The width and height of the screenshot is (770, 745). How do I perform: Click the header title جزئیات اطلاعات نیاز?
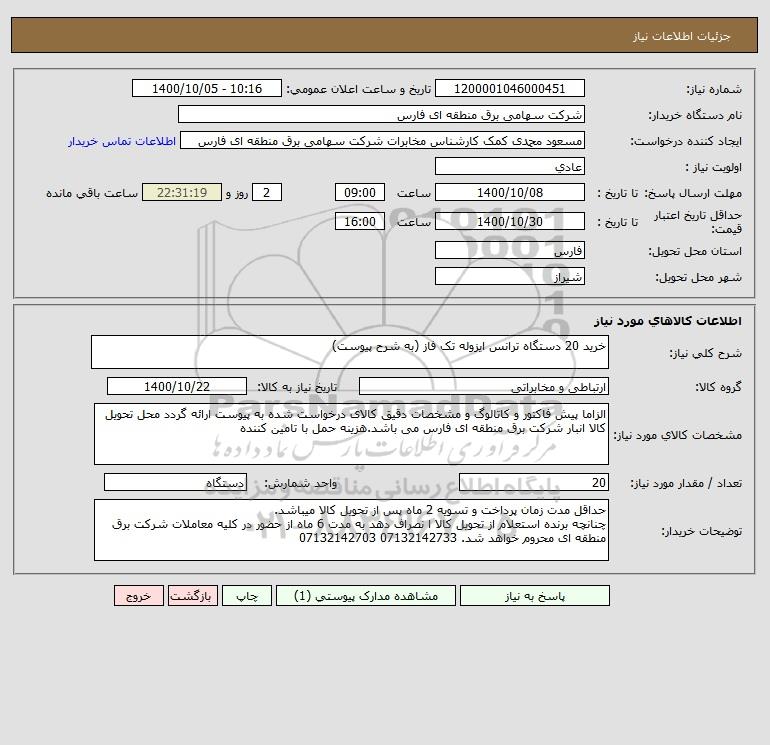682,36
